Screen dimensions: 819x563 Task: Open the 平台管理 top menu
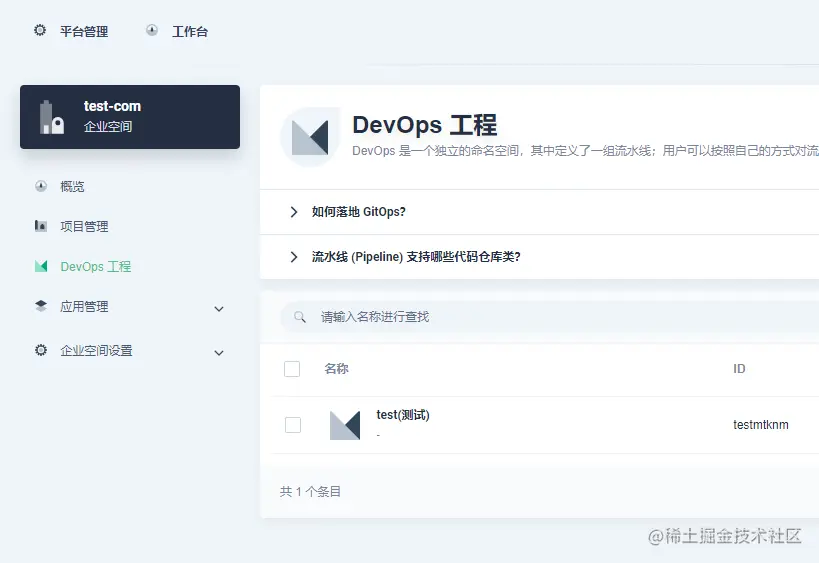click(84, 31)
